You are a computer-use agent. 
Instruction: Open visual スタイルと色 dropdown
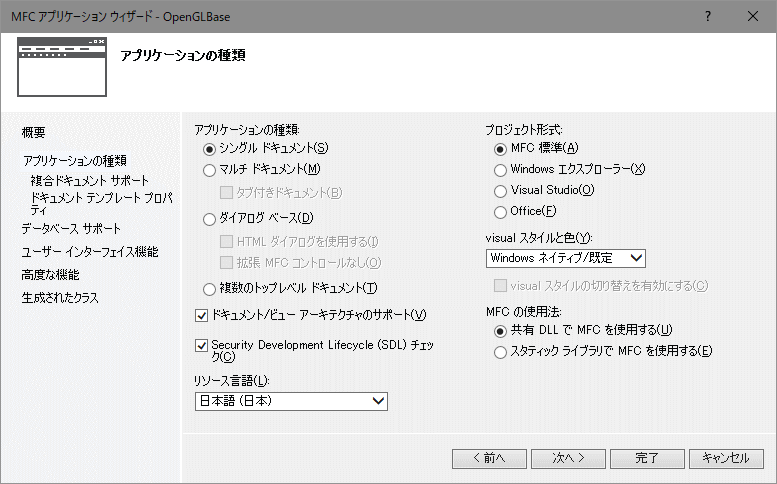[565, 258]
